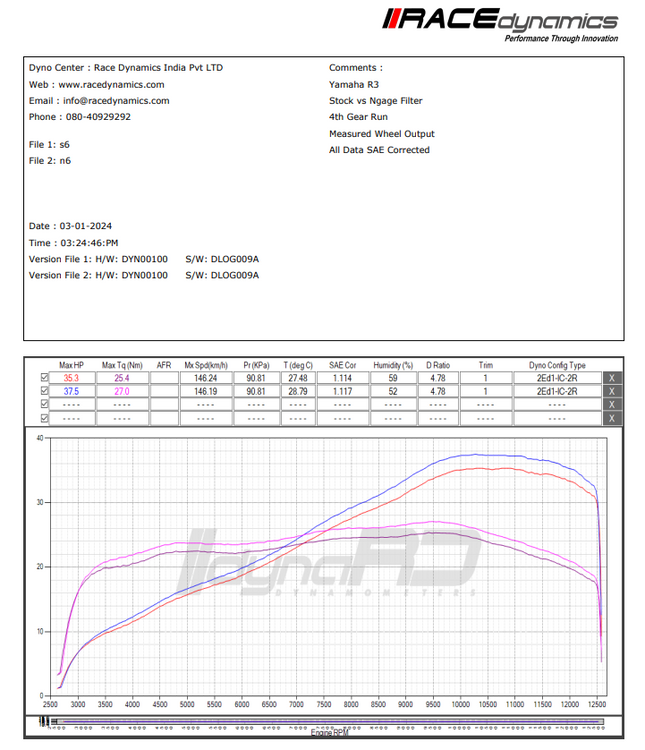Viewport: 645px width, 750px height.
Task: Select the 146.19 max speed cell
Action: (206, 391)
